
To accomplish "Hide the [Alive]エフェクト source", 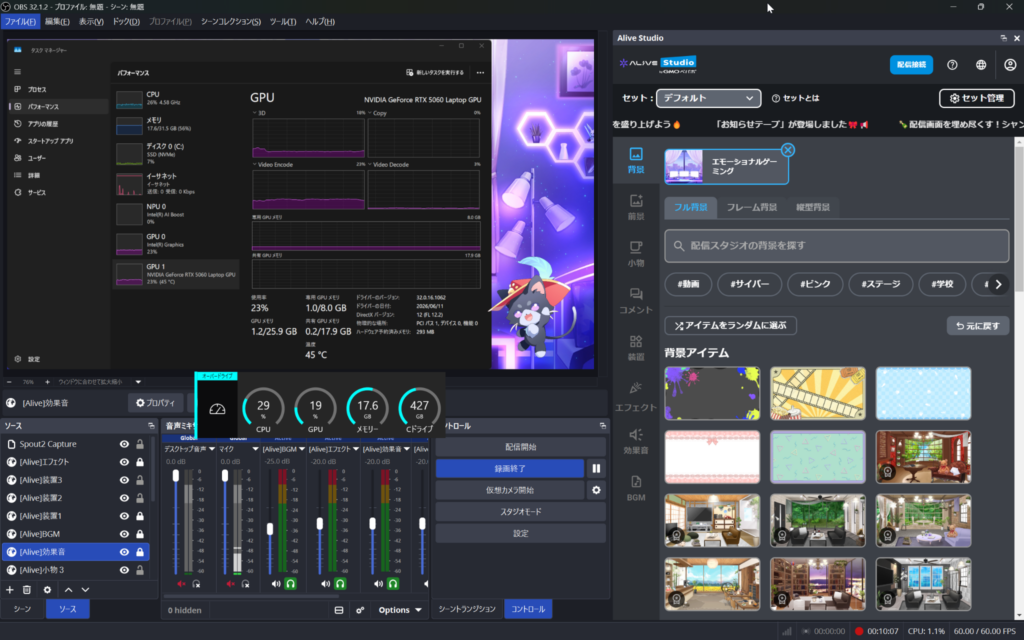I will (124, 462).
